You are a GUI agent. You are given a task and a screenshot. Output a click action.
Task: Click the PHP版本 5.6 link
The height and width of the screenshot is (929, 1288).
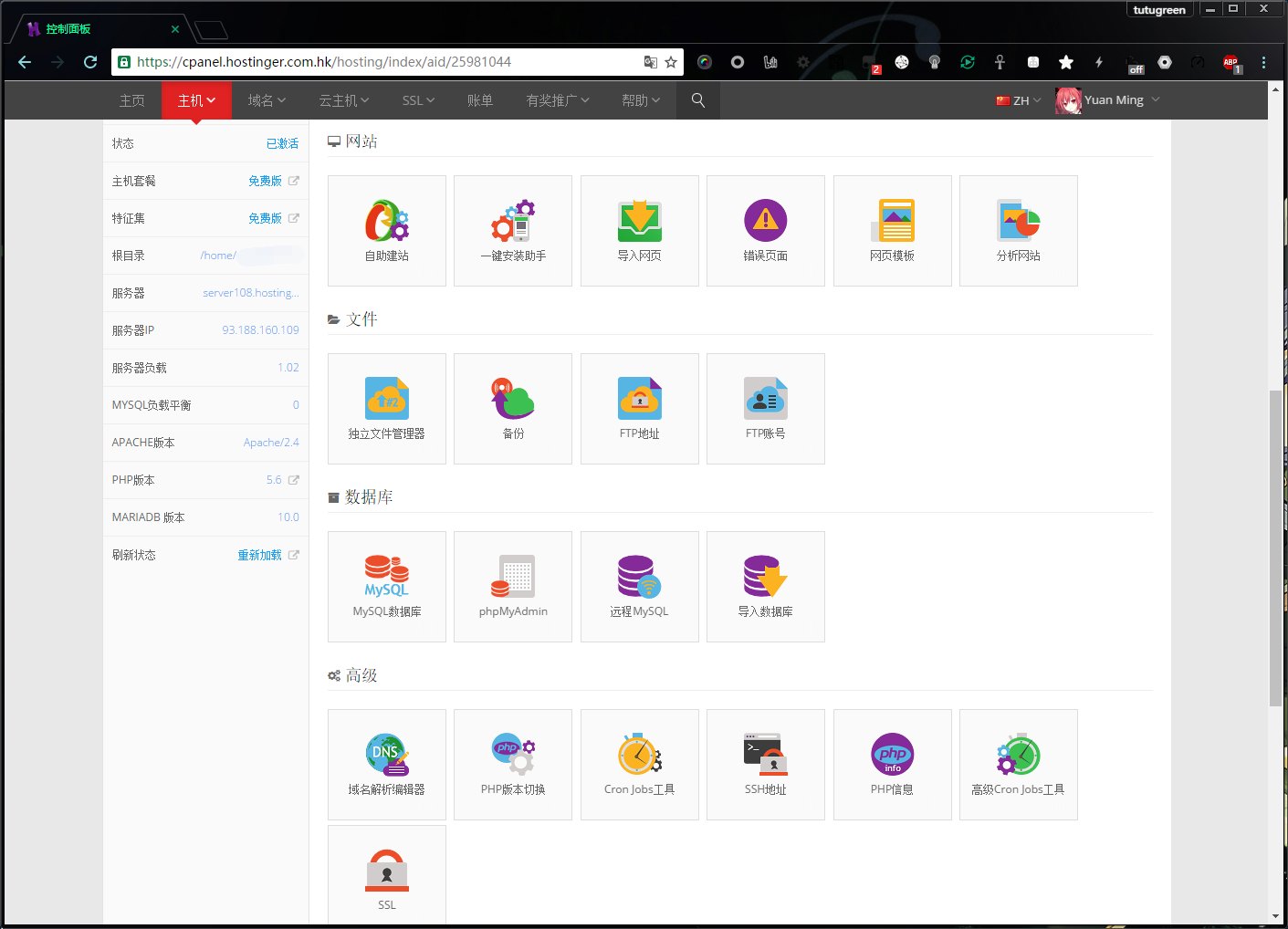274,480
